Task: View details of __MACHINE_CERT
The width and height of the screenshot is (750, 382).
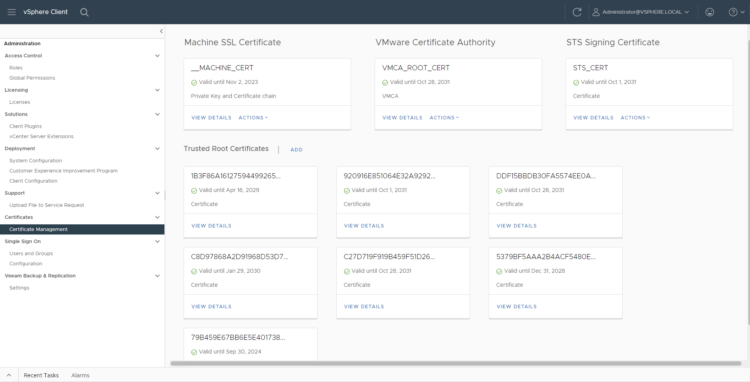Action: click(x=211, y=118)
